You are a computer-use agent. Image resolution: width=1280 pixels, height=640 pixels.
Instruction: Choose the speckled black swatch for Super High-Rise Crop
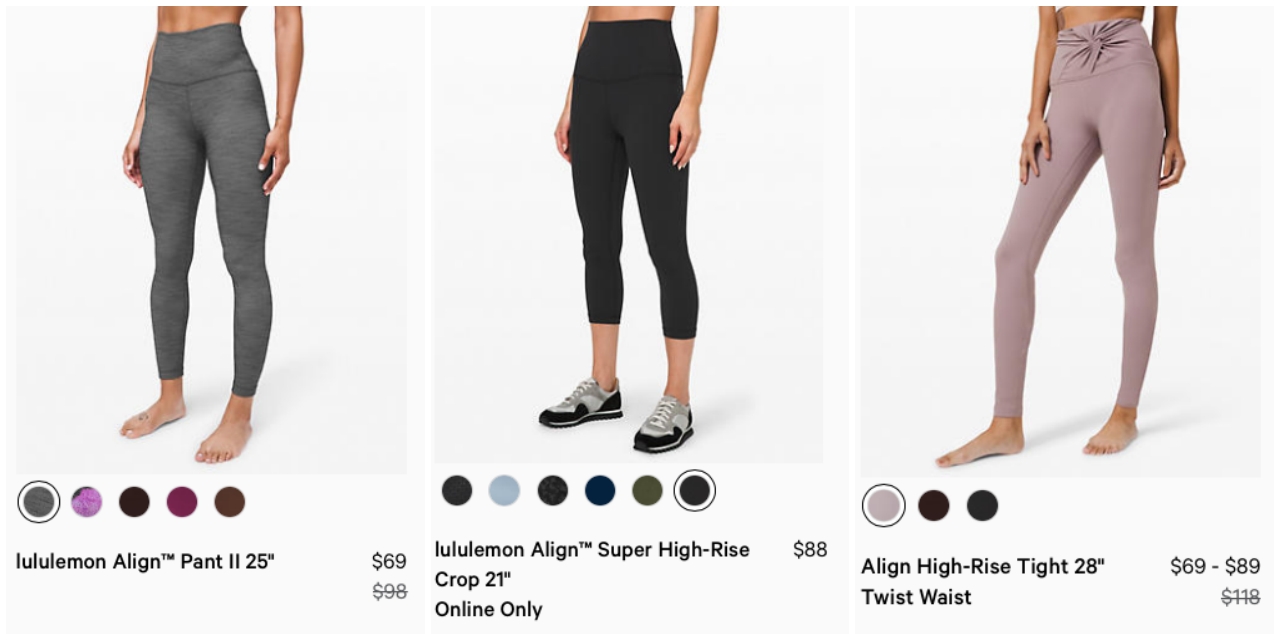[552, 490]
